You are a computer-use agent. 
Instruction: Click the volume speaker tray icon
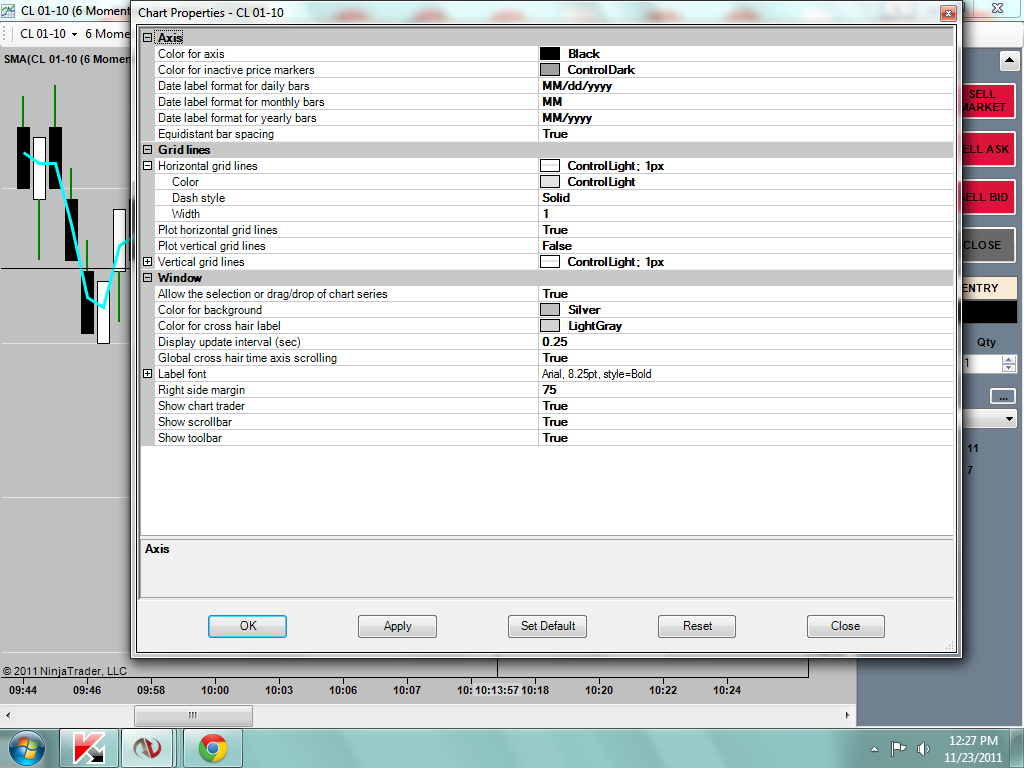(923, 748)
